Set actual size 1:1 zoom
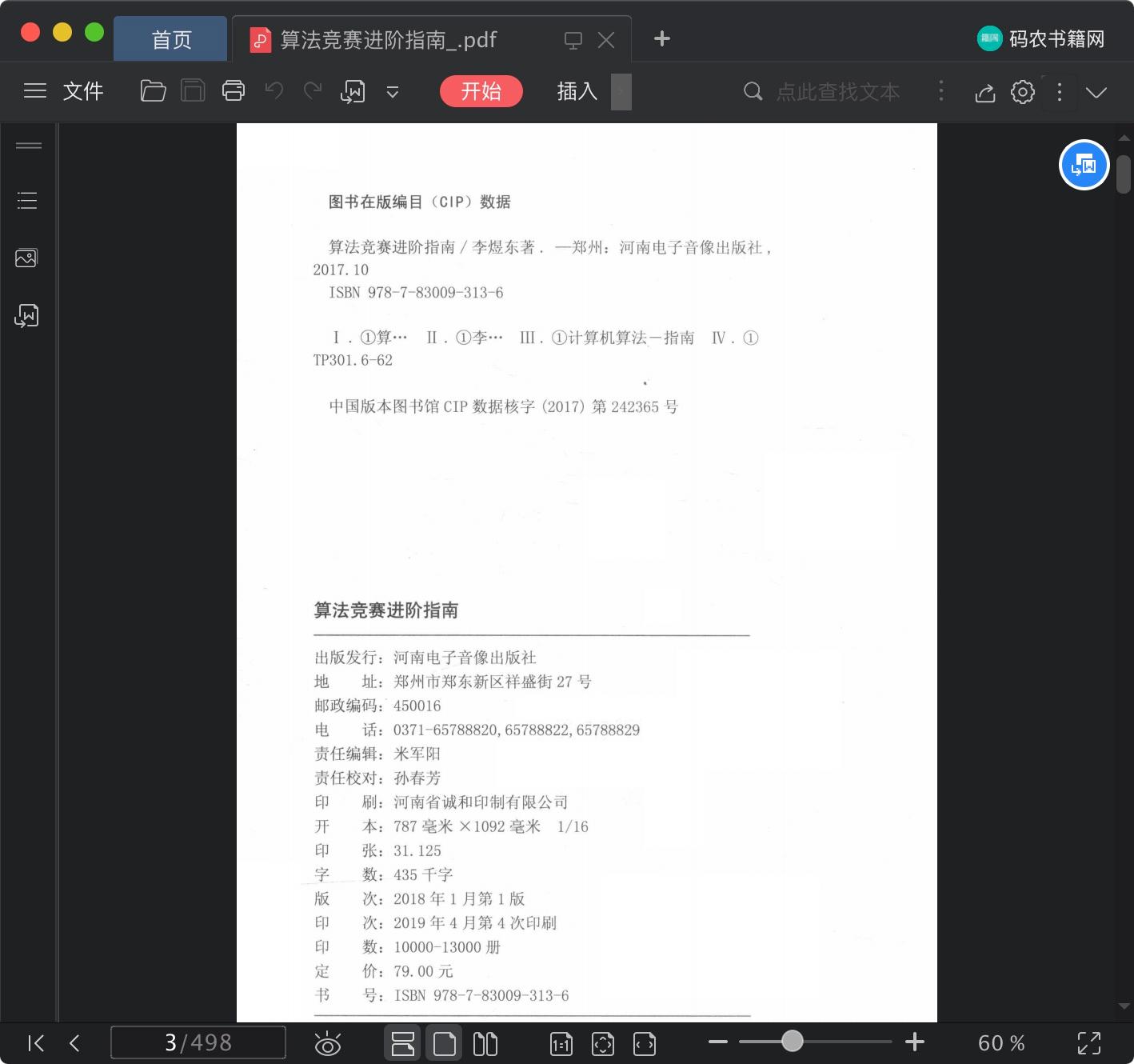The height and width of the screenshot is (1064, 1134). point(561,1044)
